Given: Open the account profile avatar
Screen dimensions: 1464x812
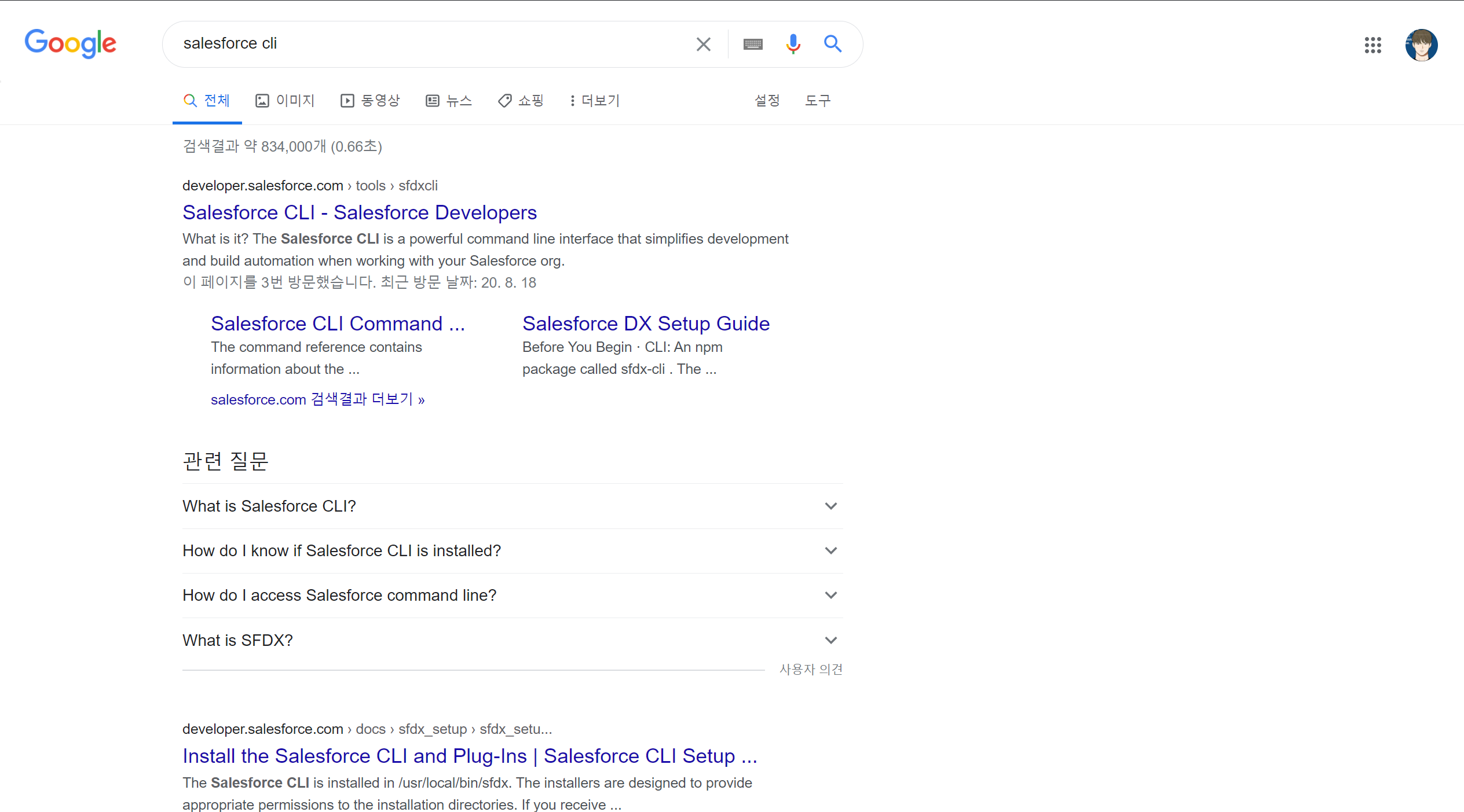Looking at the screenshot, I should point(1421,45).
